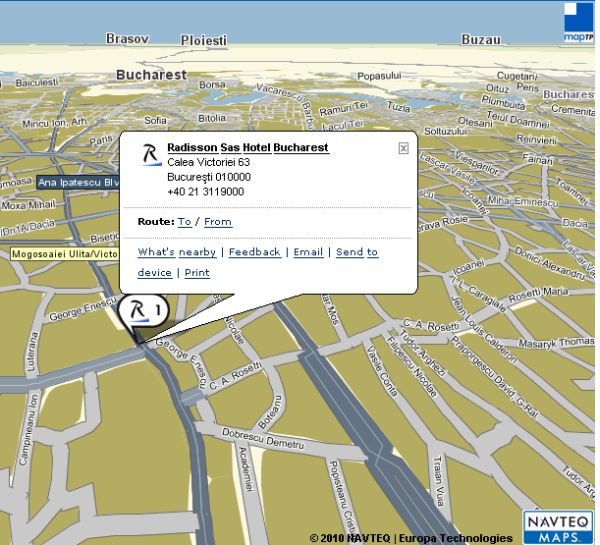Click the Ploiesti city label
The height and width of the screenshot is (545, 600).
[x=204, y=40]
